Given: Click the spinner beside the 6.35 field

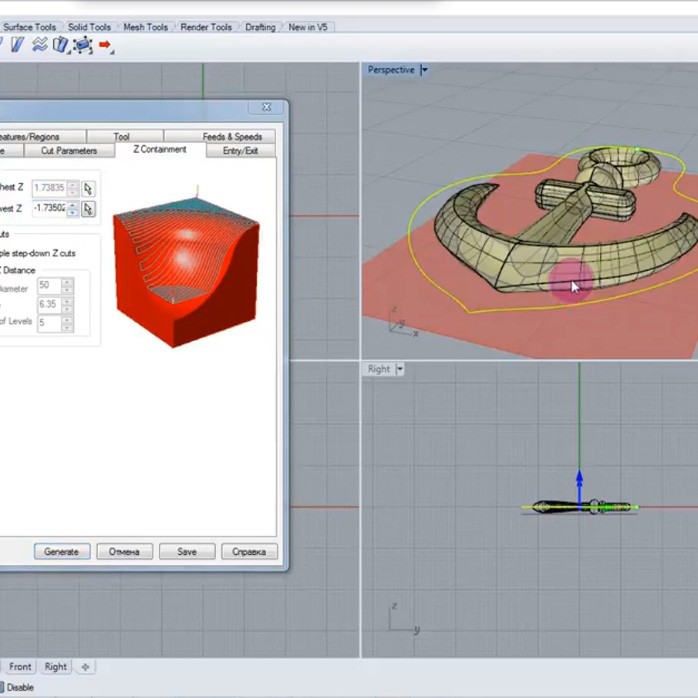Looking at the screenshot, I should [68, 304].
